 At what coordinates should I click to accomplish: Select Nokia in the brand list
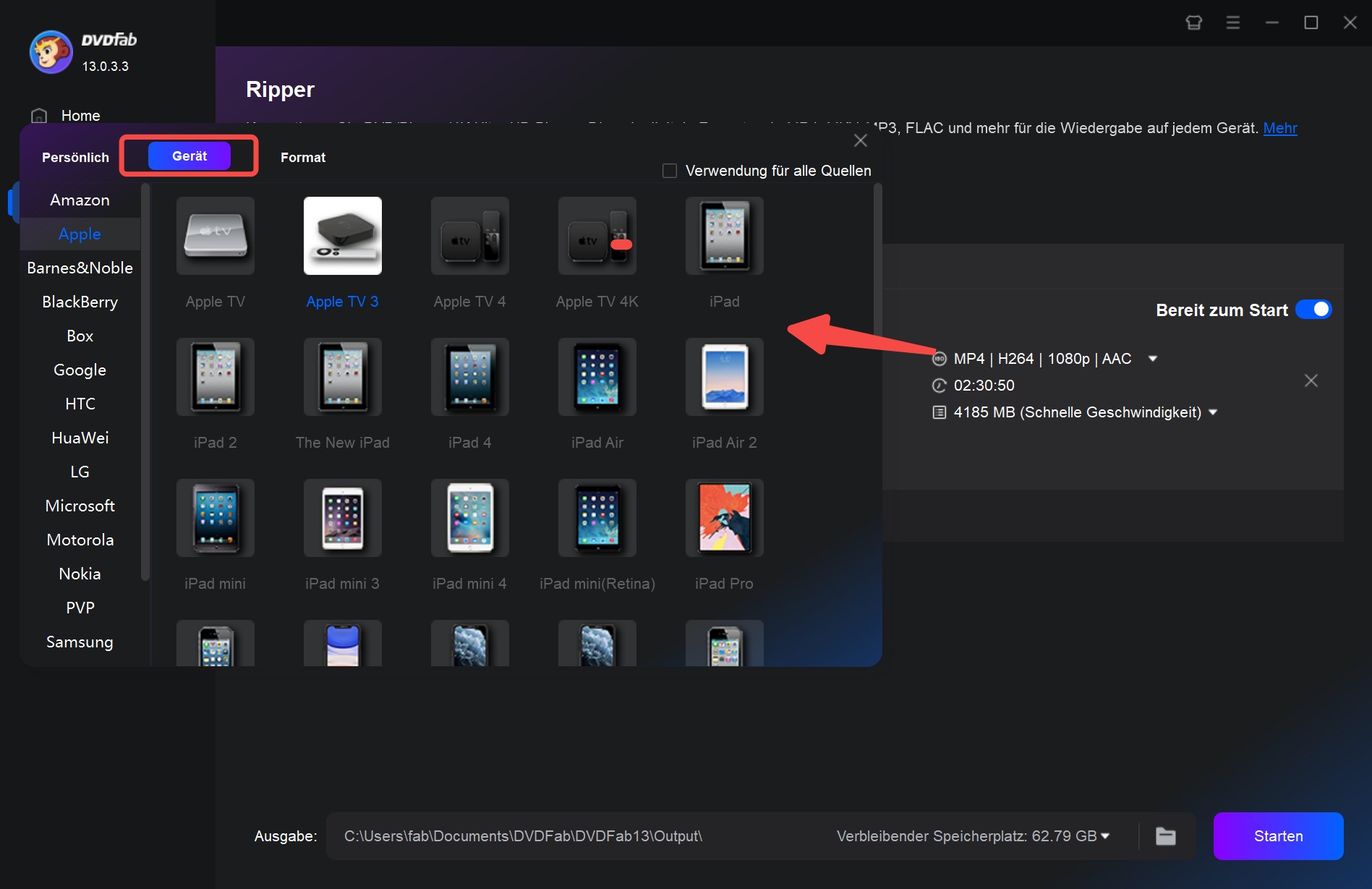click(80, 574)
